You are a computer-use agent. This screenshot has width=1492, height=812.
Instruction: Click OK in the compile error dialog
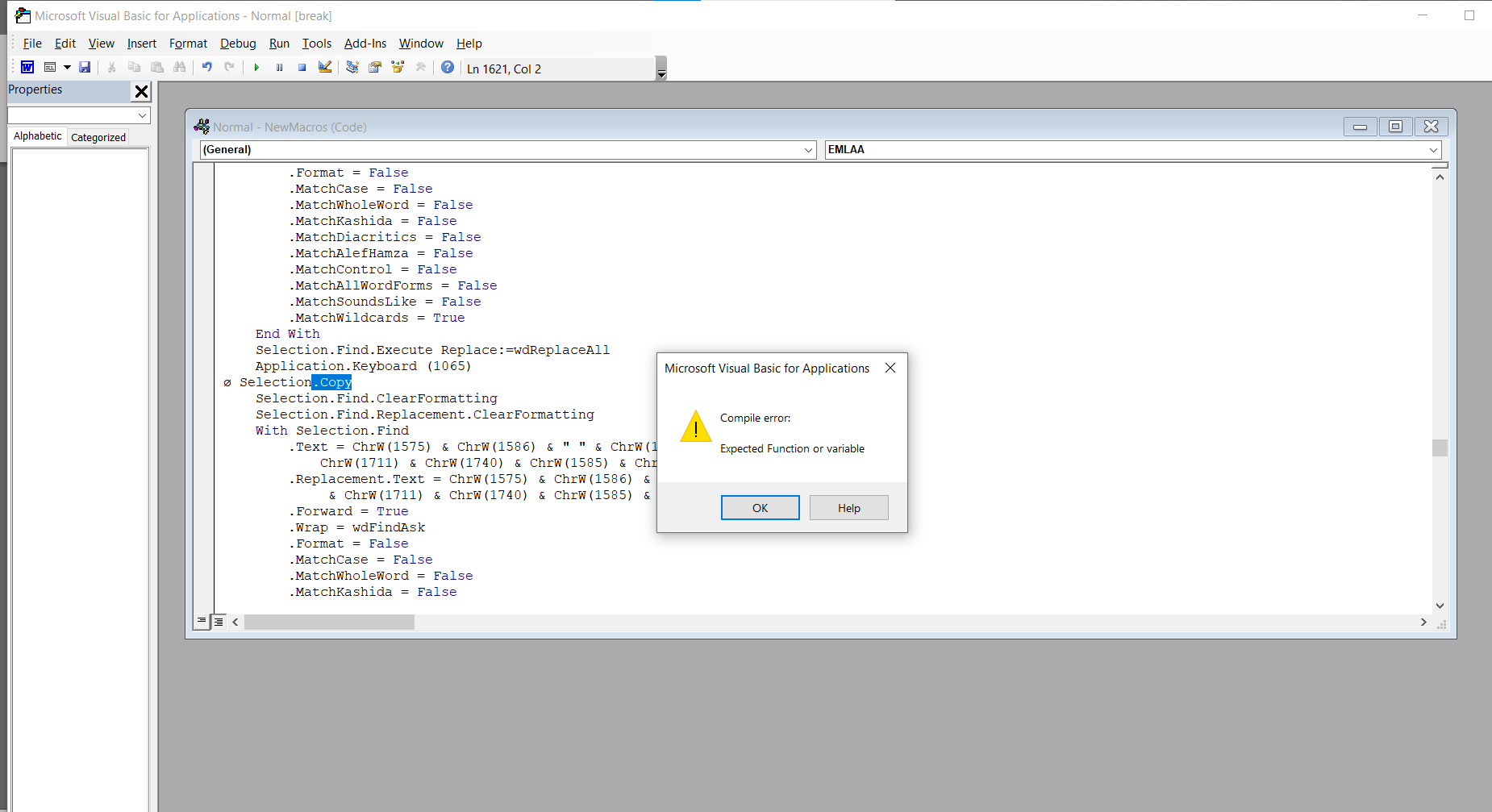tap(761, 508)
